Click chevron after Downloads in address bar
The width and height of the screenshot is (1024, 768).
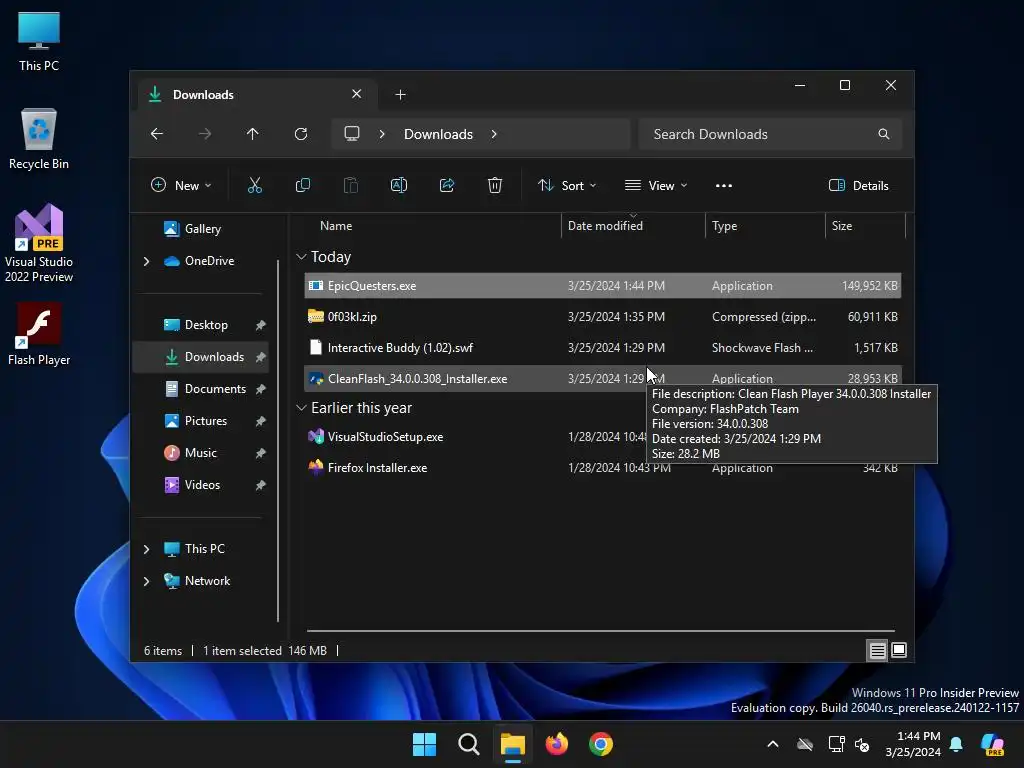click(494, 134)
